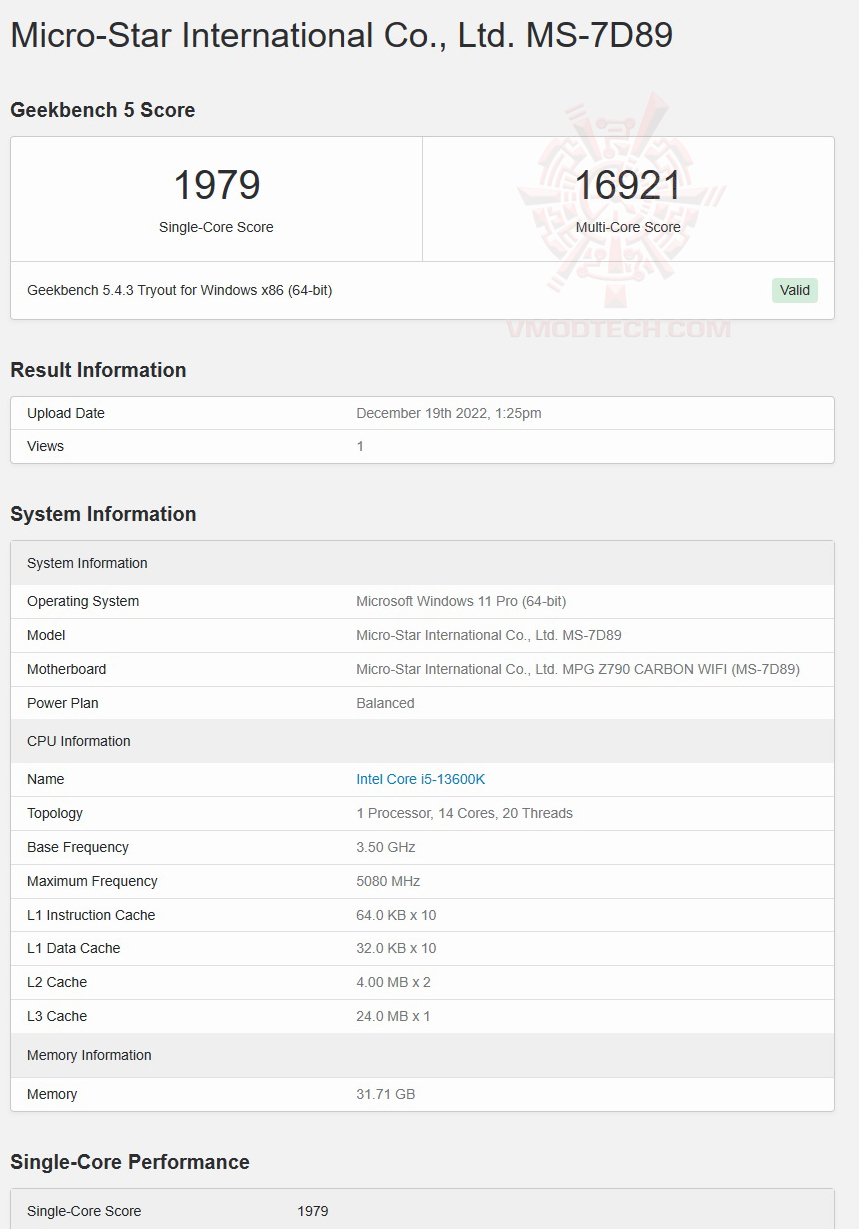Click the Maximum Frequency value 5080 MHz
The width and height of the screenshot is (859, 1229).
pos(388,881)
